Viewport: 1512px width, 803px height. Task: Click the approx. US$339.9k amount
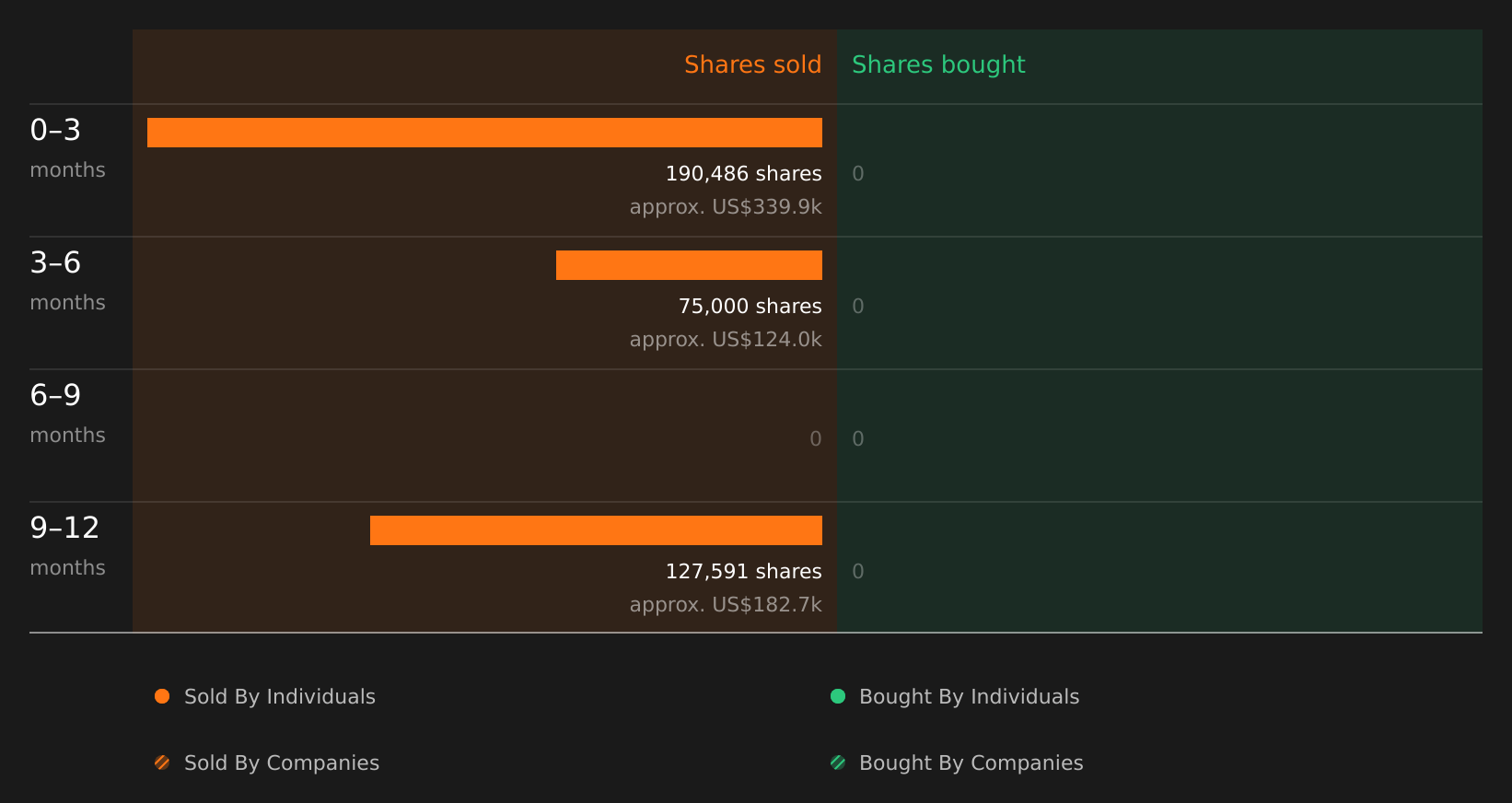[x=726, y=207]
